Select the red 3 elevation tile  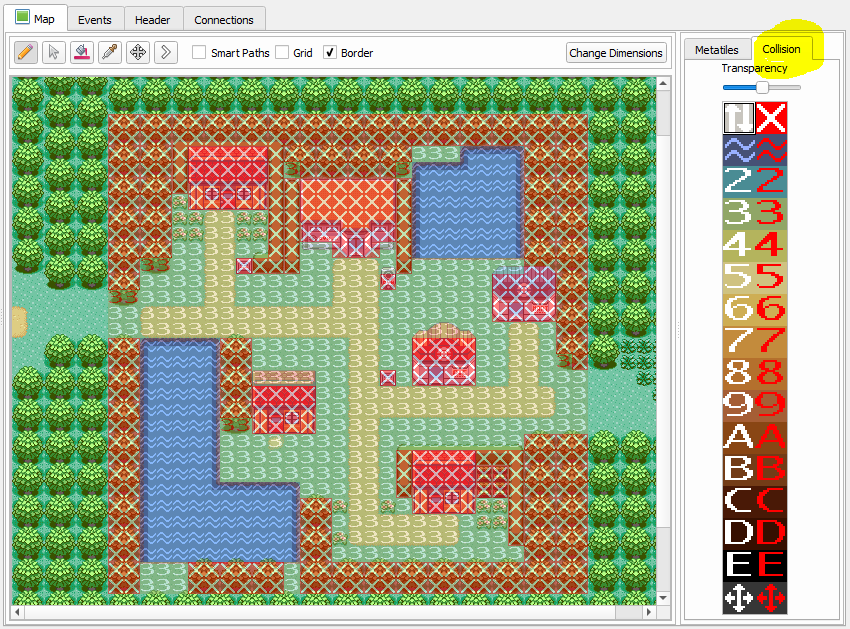[771, 213]
